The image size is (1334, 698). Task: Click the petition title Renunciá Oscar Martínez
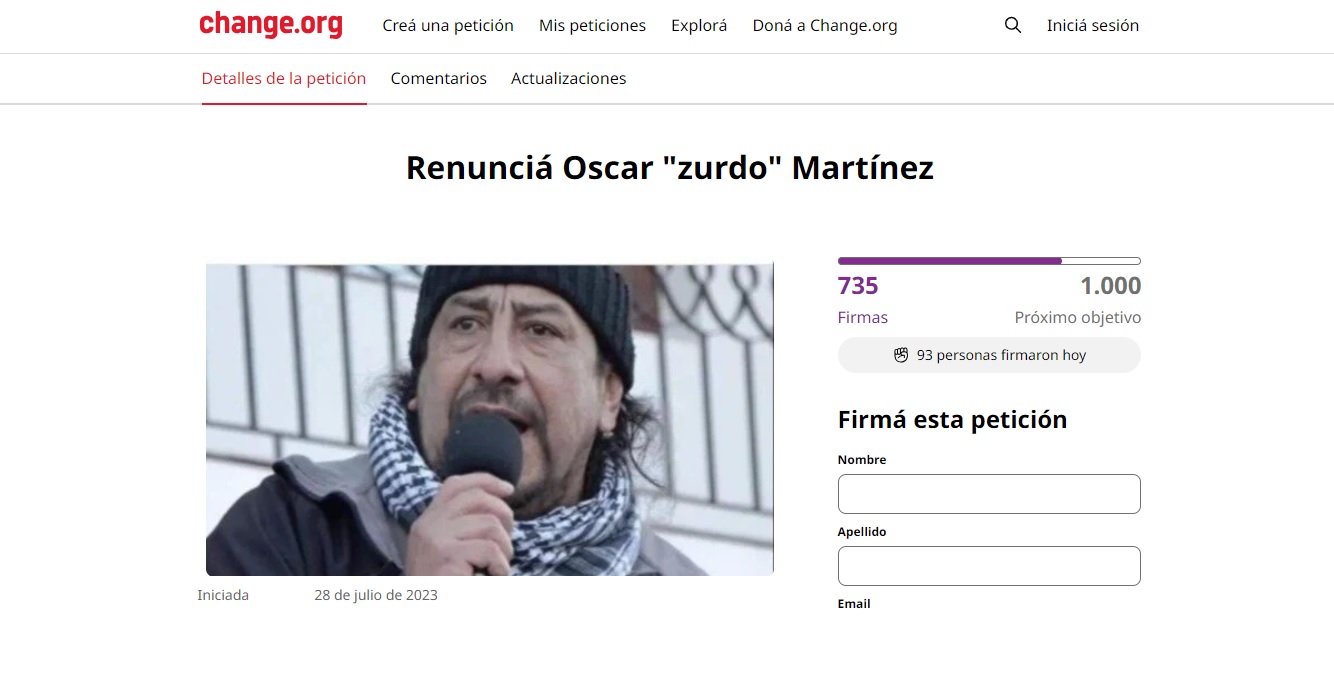(x=670, y=168)
